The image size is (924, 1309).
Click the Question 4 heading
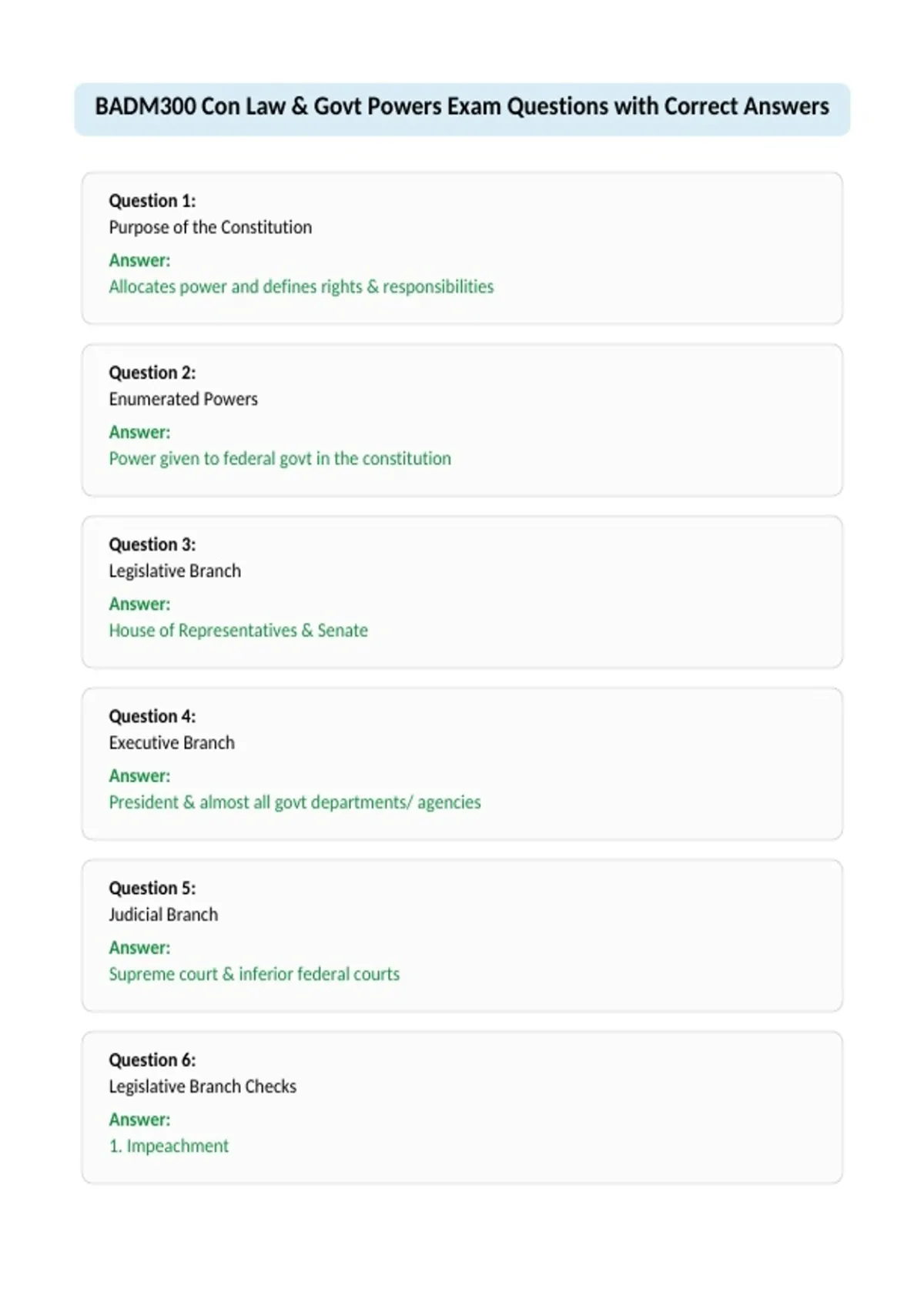(152, 716)
